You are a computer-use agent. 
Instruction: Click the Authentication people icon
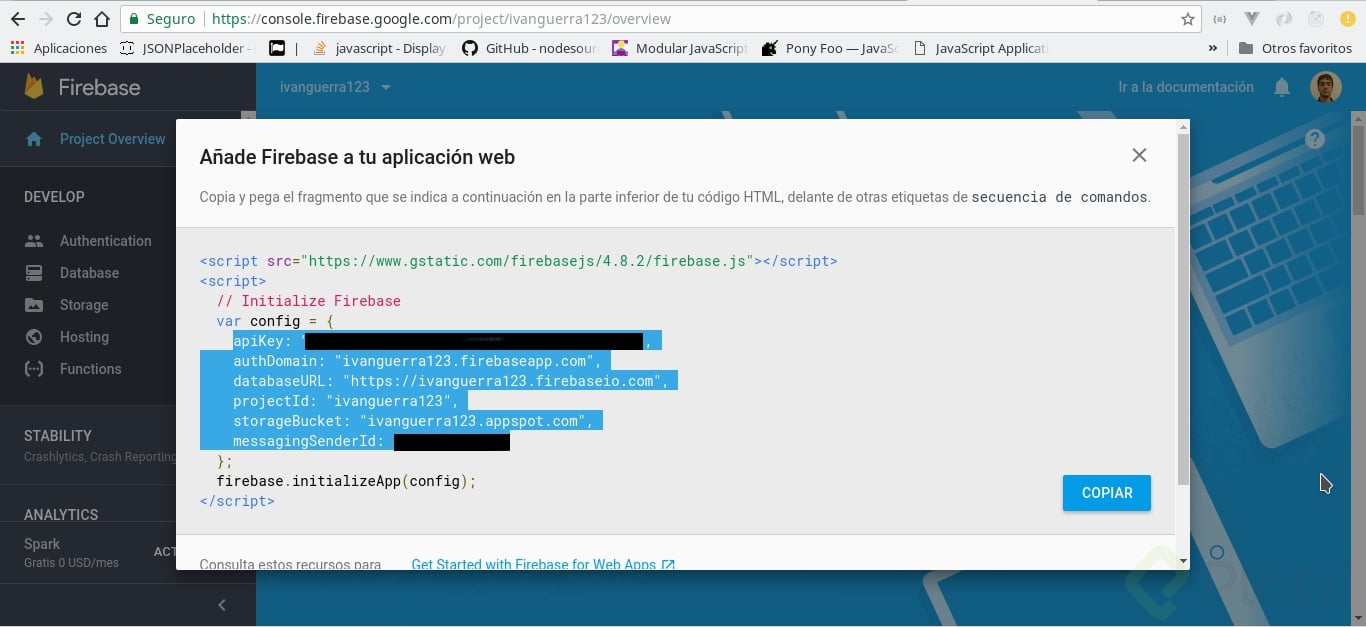pyautogui.click(x=34, y=241)
